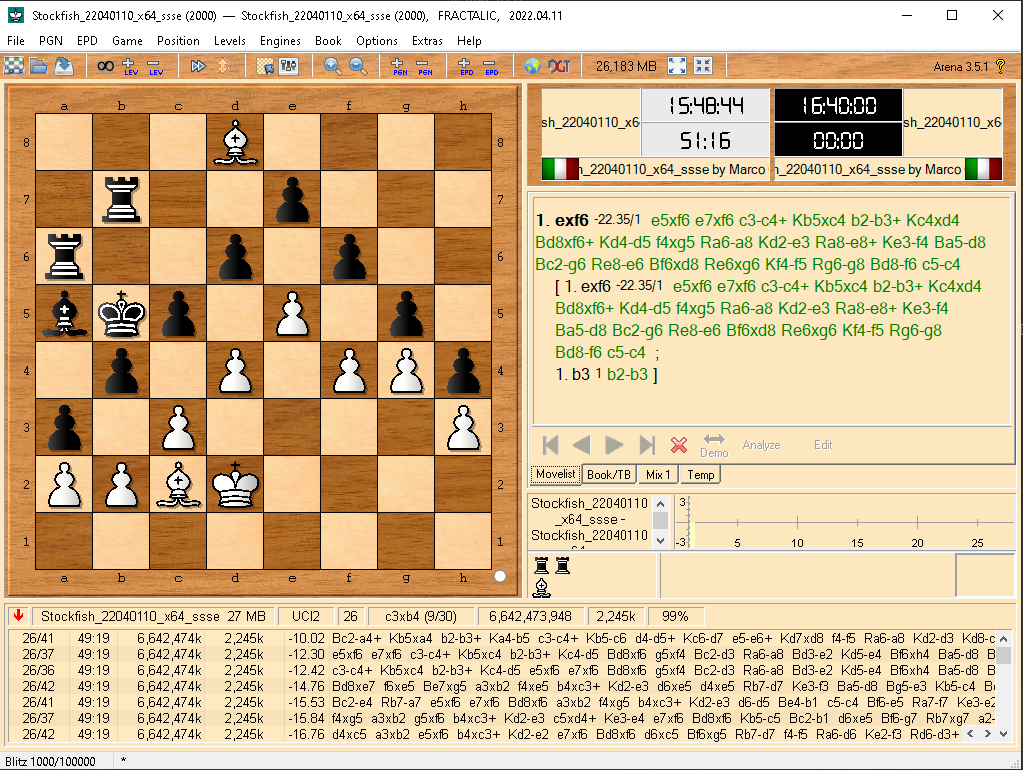1023x770 pixels.
Task: Click the white bishop on d8
Action: click(236, 142)
